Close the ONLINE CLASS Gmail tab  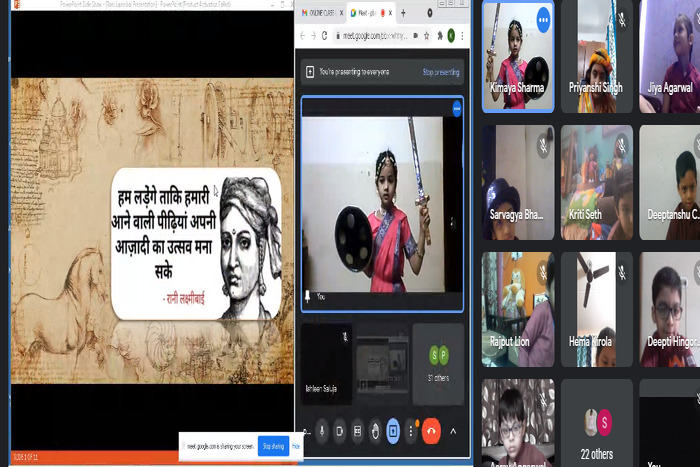click(x=342, y=13)
